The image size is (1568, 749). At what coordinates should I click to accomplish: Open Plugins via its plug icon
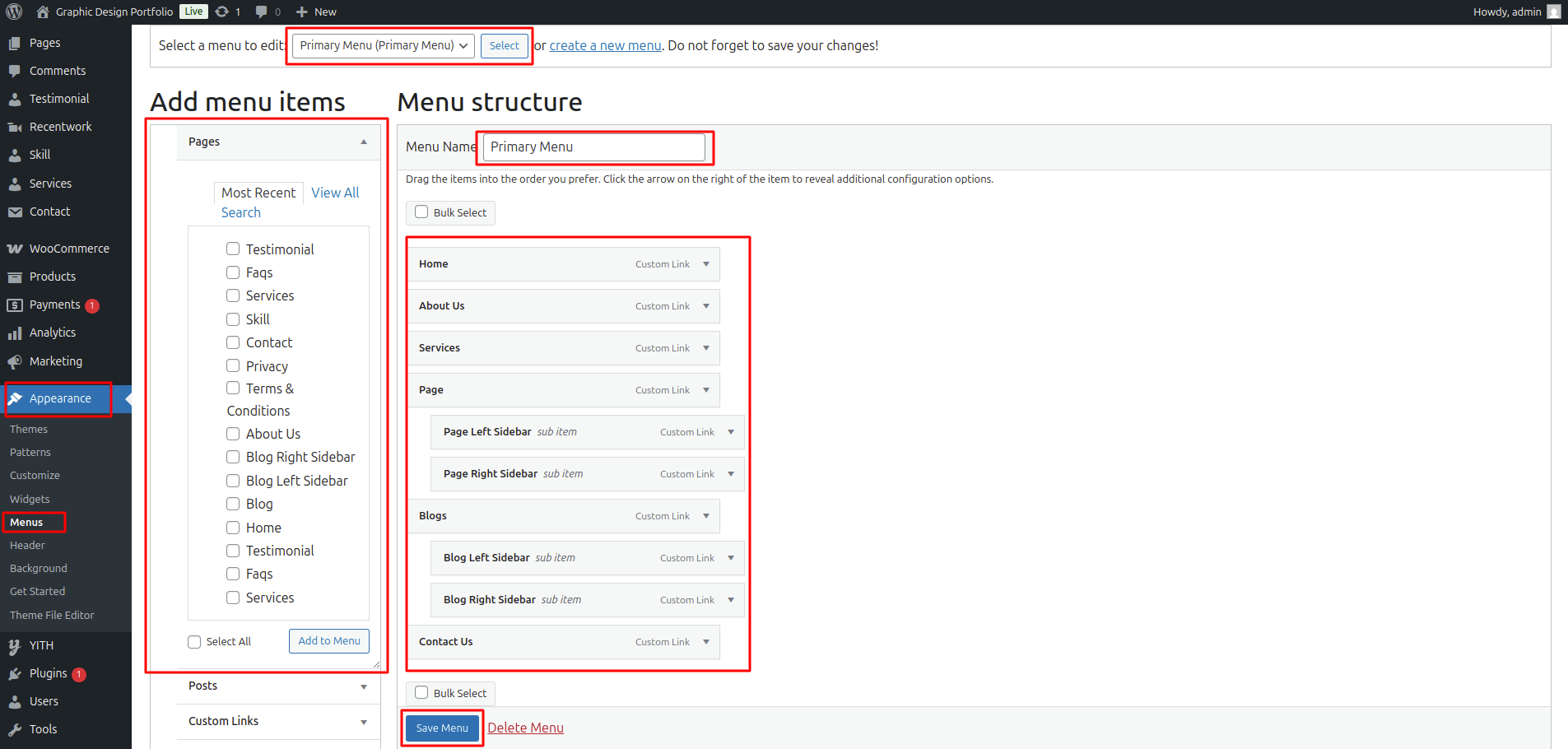(x=15, y=673)
